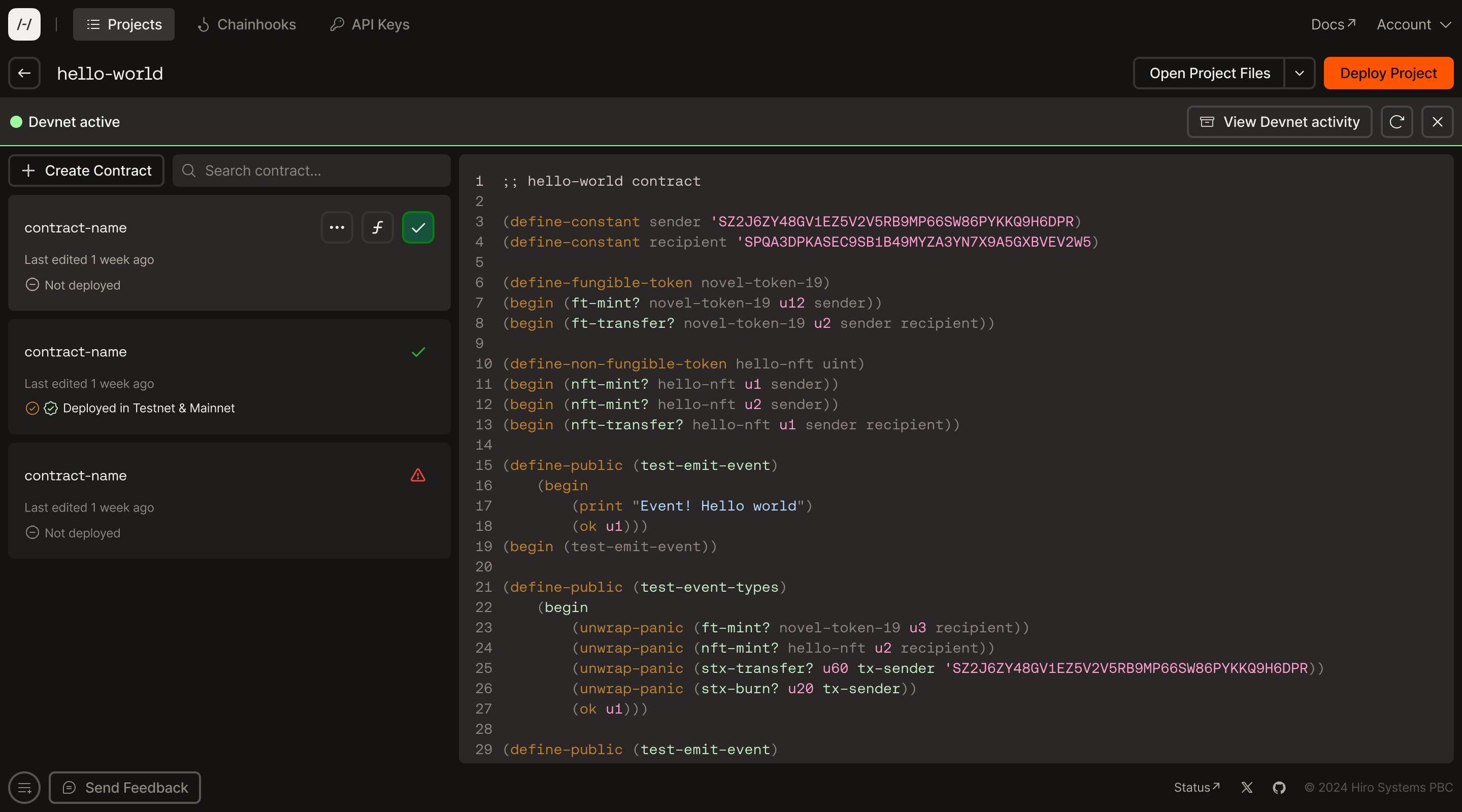Image resolution: width=1462 pixels, height=812 pixels.
Task: Click the function icon on first contract
Action: click(x=377, y=227)
